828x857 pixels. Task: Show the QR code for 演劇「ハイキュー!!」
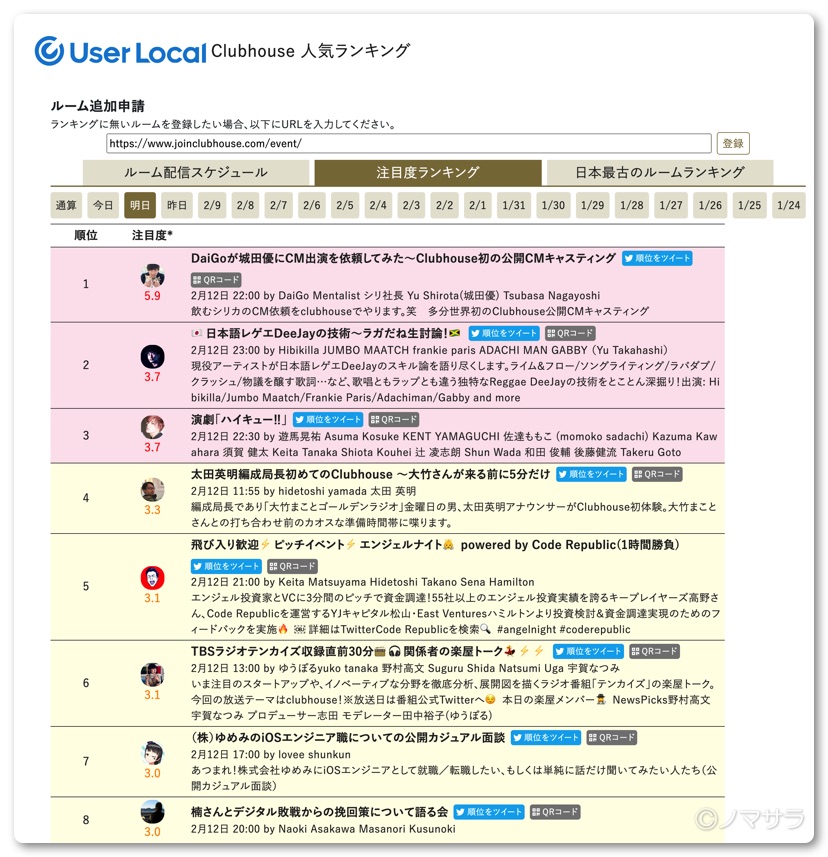click(394, 420)
